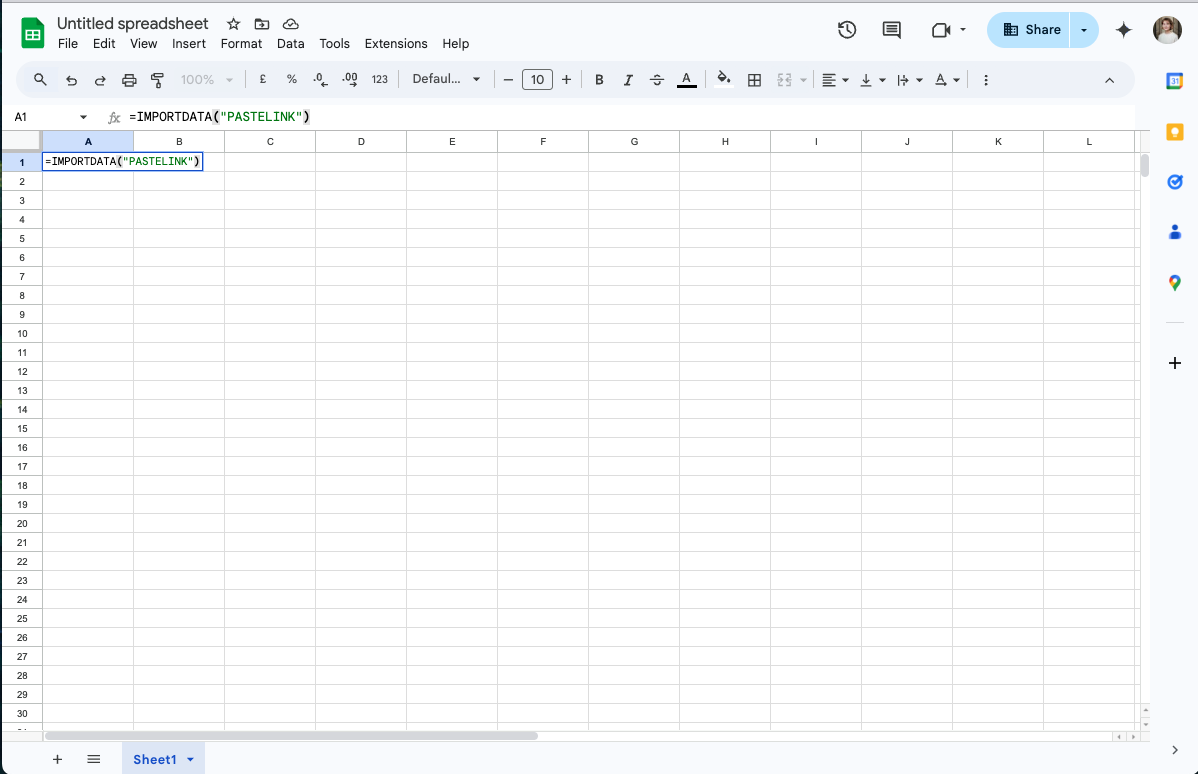Open the View menu
This screenshot has width=1198, height=774.
pos(144,44)
